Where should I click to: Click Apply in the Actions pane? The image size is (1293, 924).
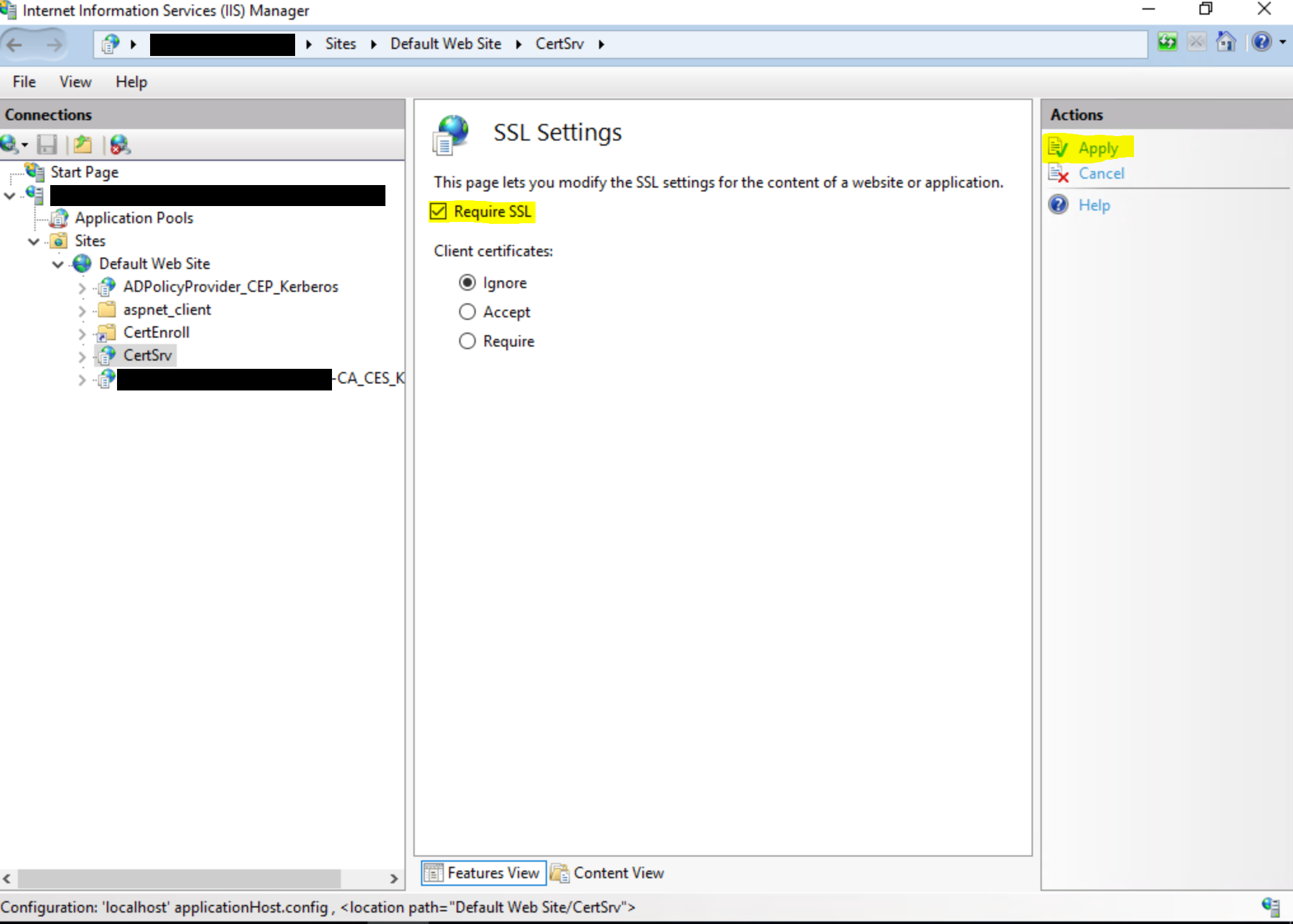pos(1098,148)
